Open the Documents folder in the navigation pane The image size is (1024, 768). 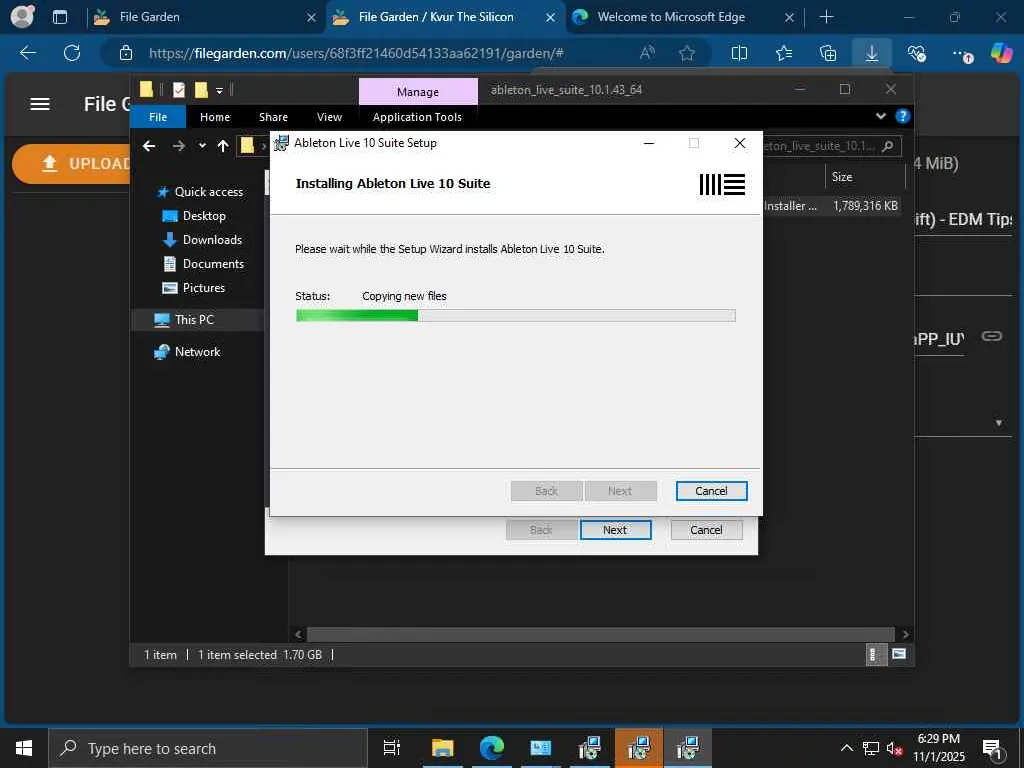click(x=213, y=264)
